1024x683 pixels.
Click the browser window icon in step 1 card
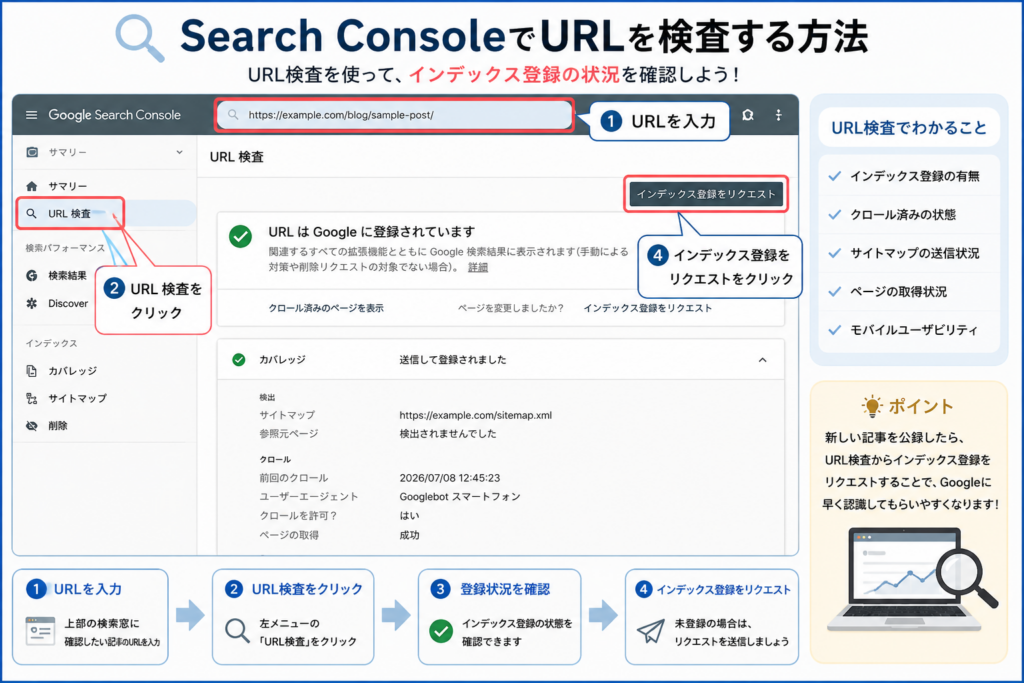tap(40, 631)
